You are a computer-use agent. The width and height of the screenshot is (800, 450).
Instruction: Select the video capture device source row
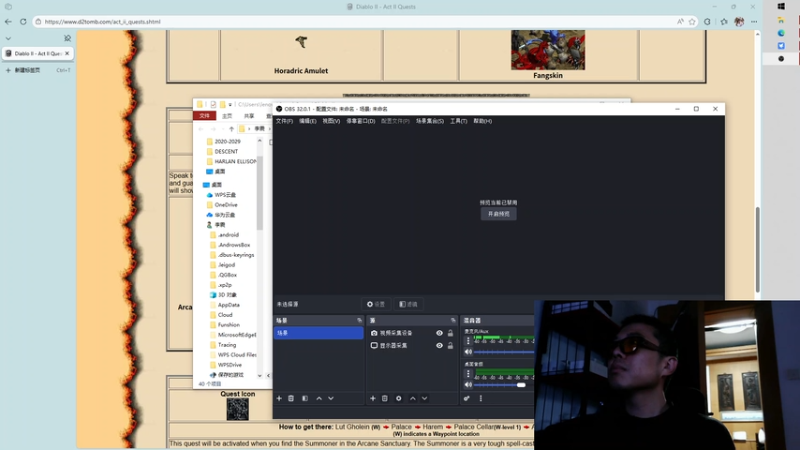click(412, 333)
